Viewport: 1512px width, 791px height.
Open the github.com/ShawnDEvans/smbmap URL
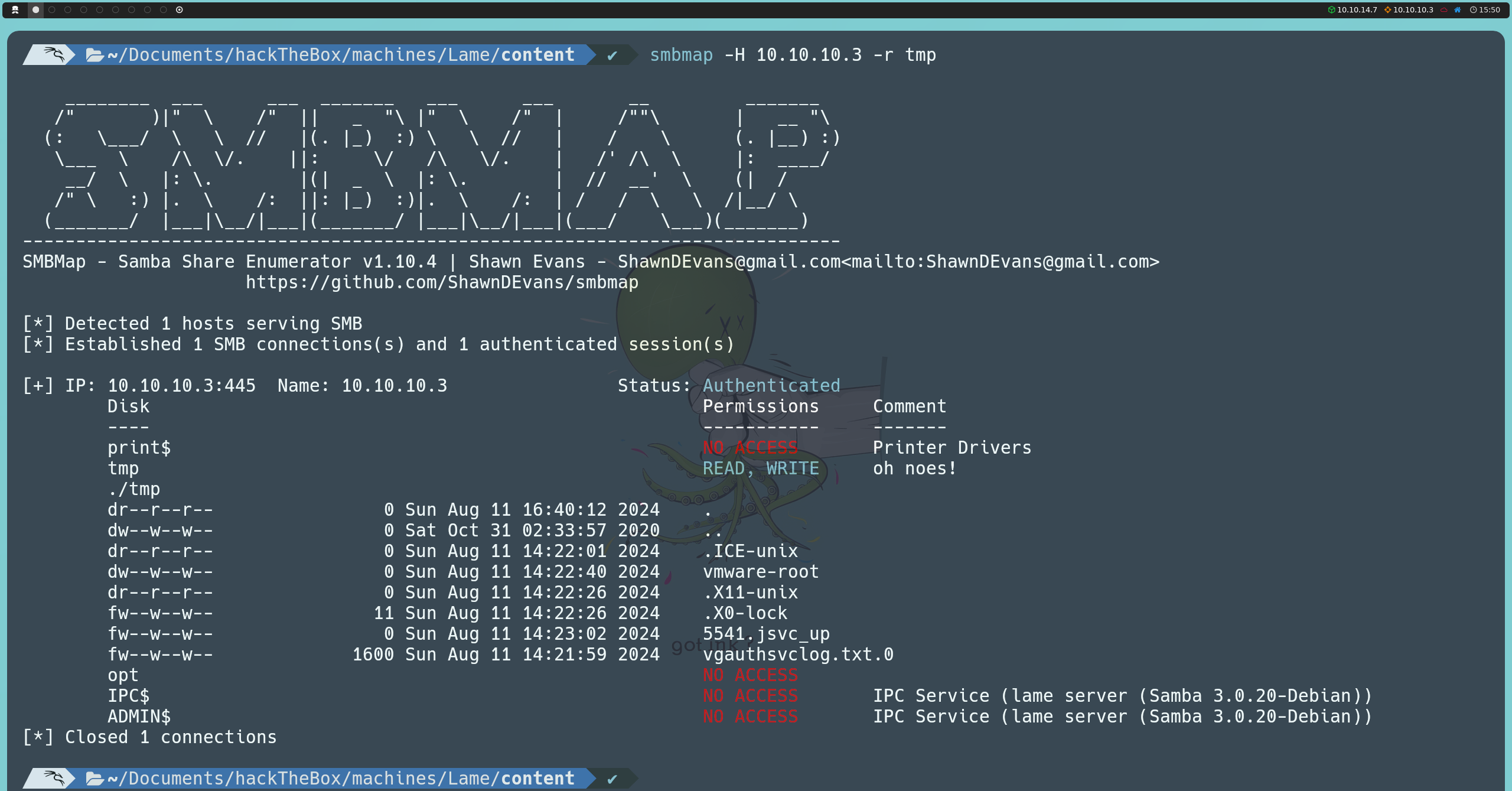[x=442, y=282]
